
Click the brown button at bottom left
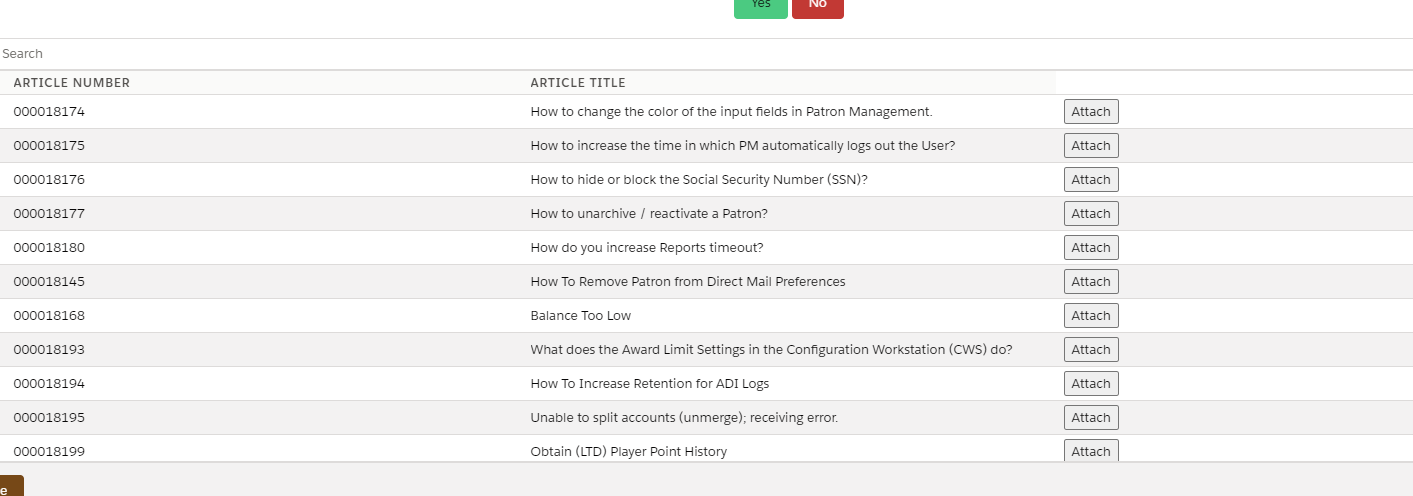tap(8, 488)
